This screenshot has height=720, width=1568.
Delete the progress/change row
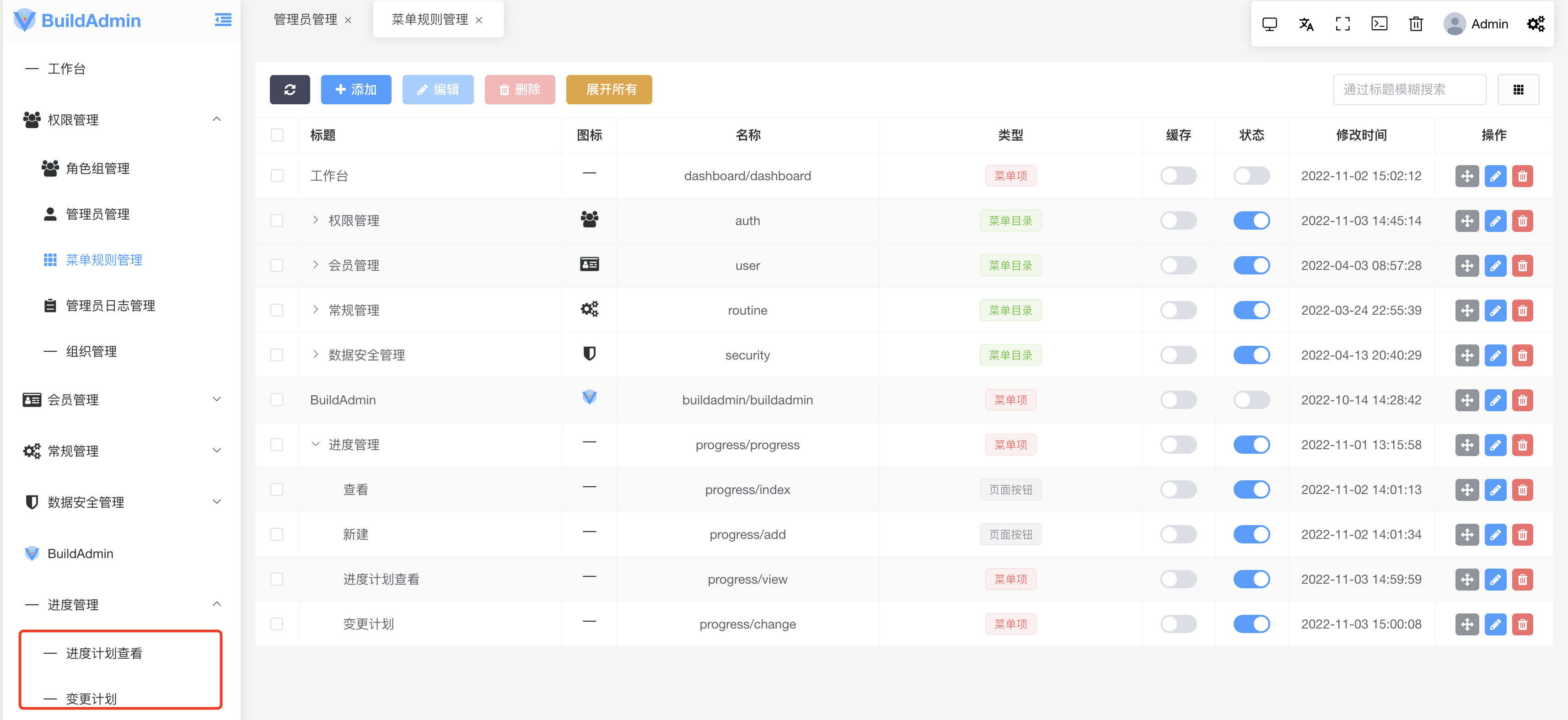(x=1522, y=624)
